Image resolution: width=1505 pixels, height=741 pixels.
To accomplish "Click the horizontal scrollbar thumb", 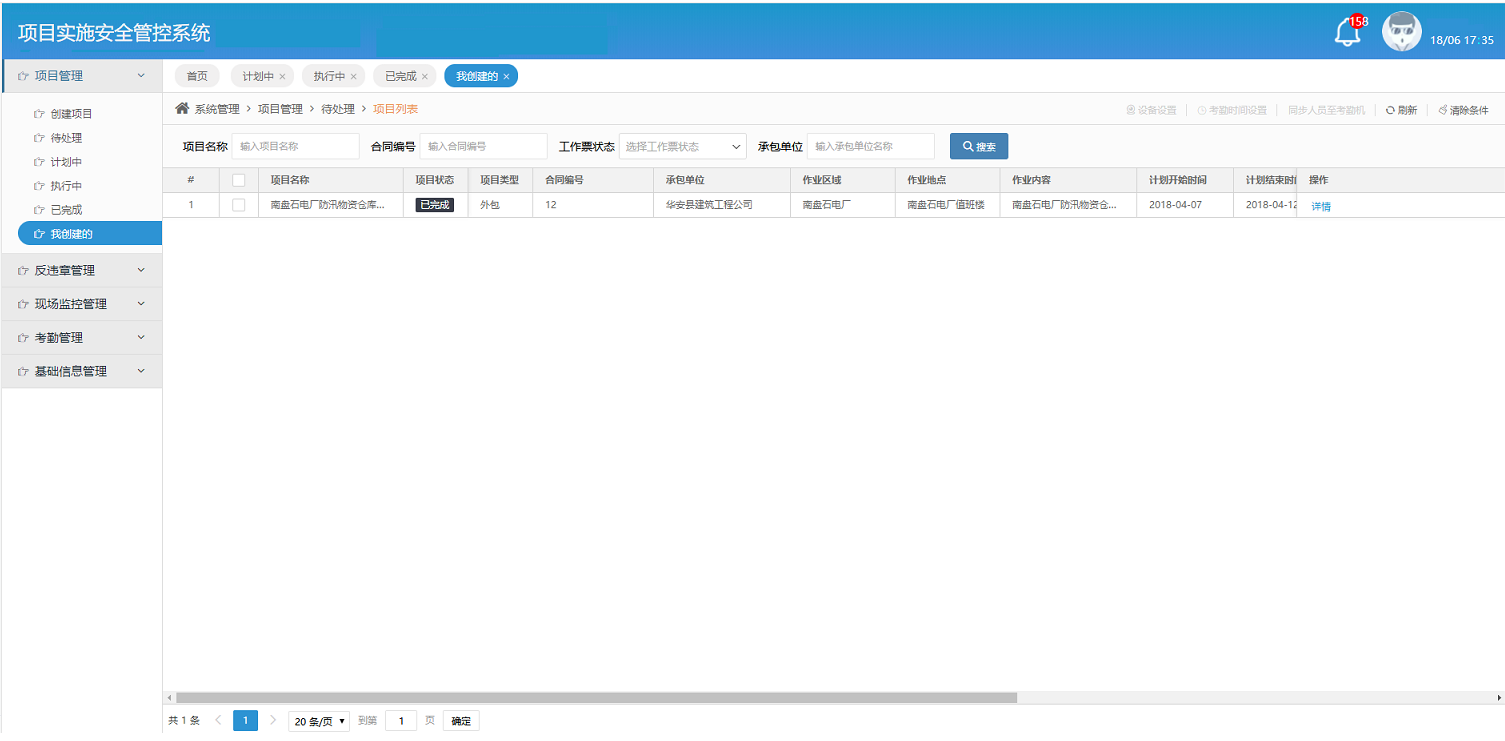I will tap(596, 697).
